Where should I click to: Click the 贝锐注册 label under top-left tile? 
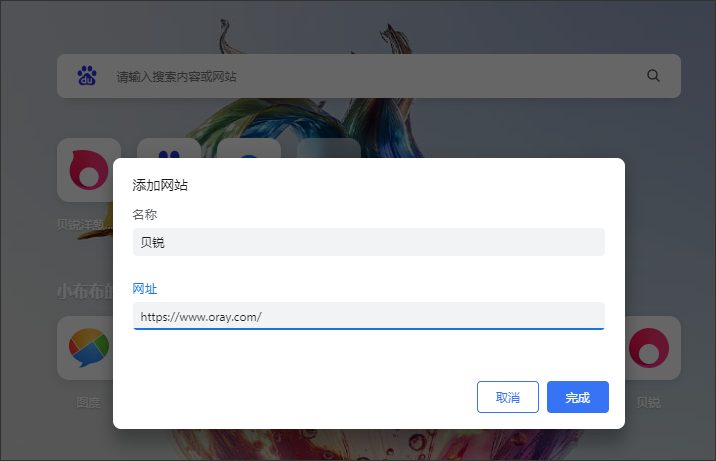pyautogui.click(x=84, y=224)
